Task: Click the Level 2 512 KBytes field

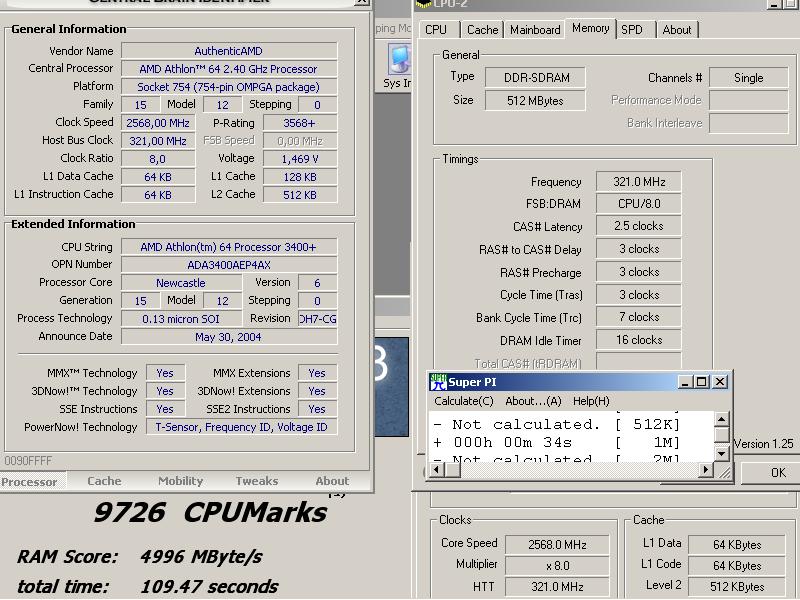Action: click(737, 587)
